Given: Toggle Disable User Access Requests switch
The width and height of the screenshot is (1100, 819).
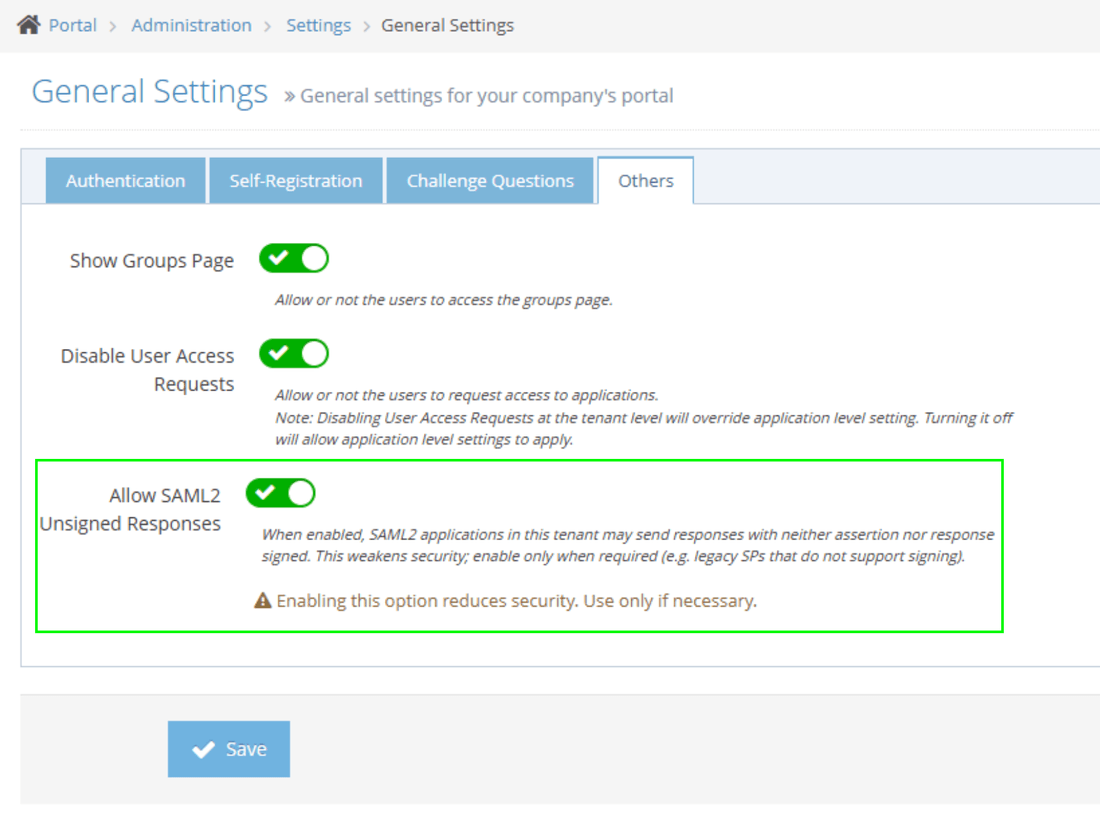Looking at the screenshot, I should pos(294,354).
